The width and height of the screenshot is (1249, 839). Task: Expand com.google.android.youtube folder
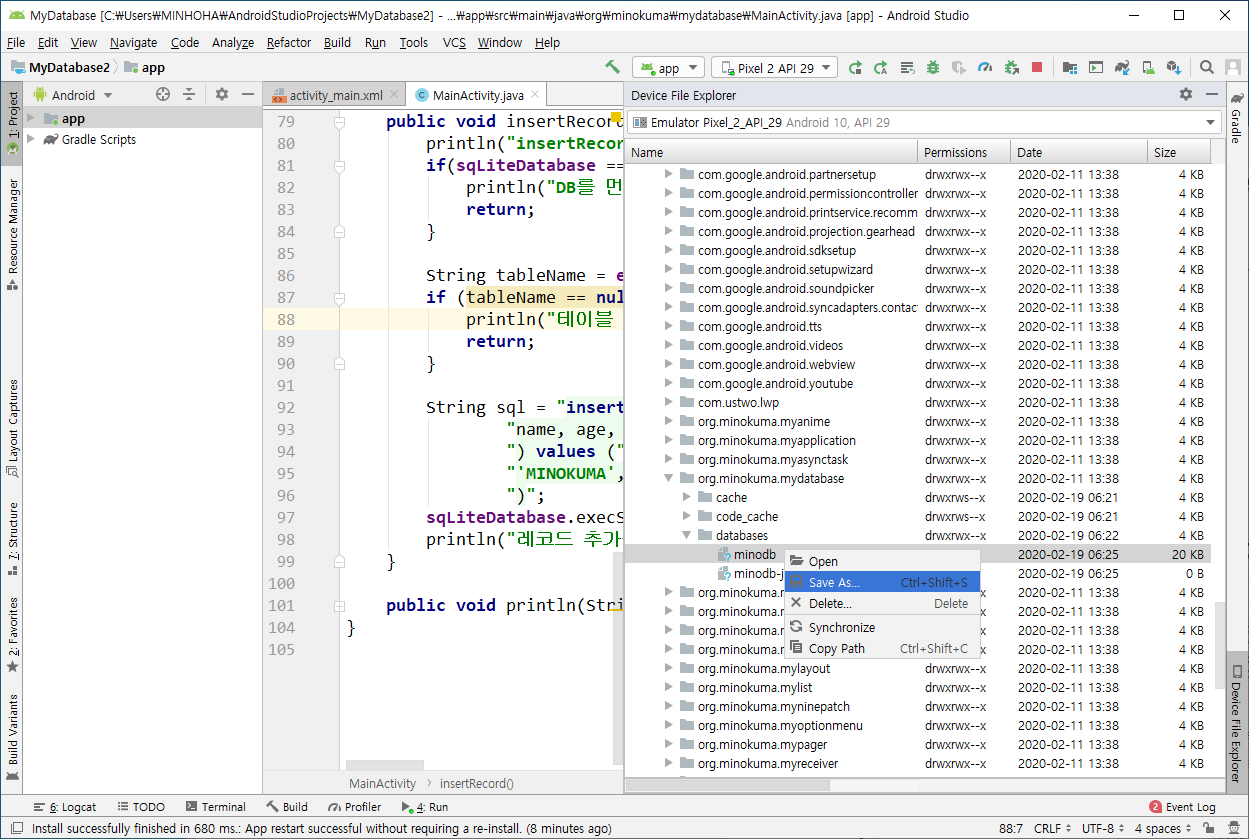pyautogui.click(x=670, y=383)
